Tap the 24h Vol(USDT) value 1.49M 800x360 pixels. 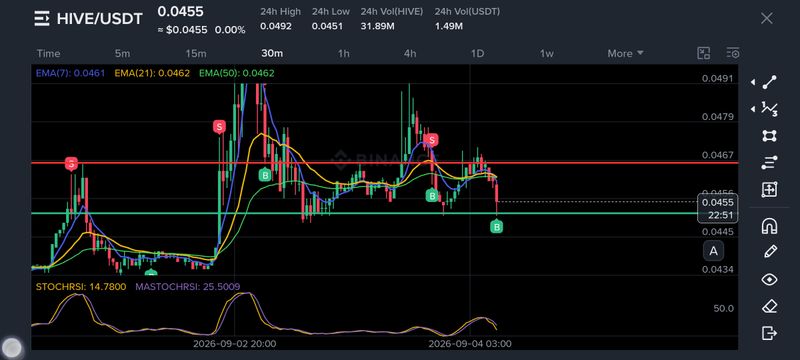tap(448, 26)
